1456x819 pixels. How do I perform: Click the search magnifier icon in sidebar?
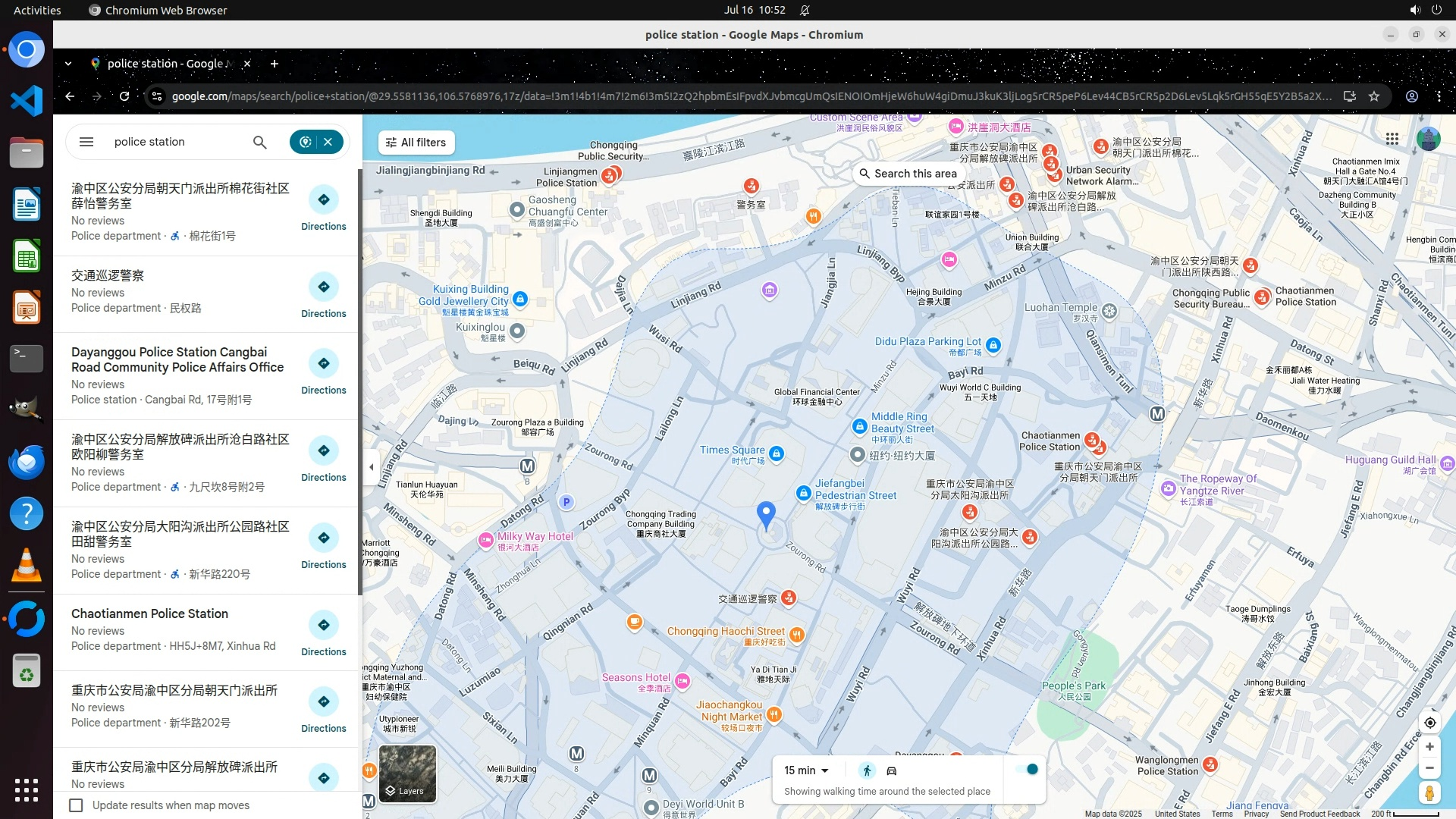coord(259,142)
